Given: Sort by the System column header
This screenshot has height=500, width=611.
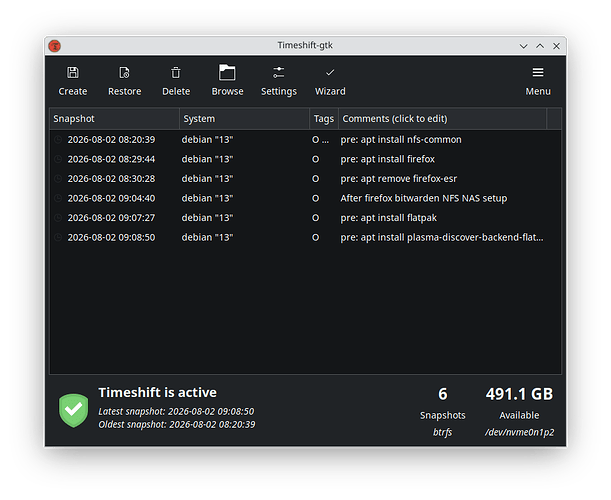Looking at the screenshot, I should click(244, 118).
